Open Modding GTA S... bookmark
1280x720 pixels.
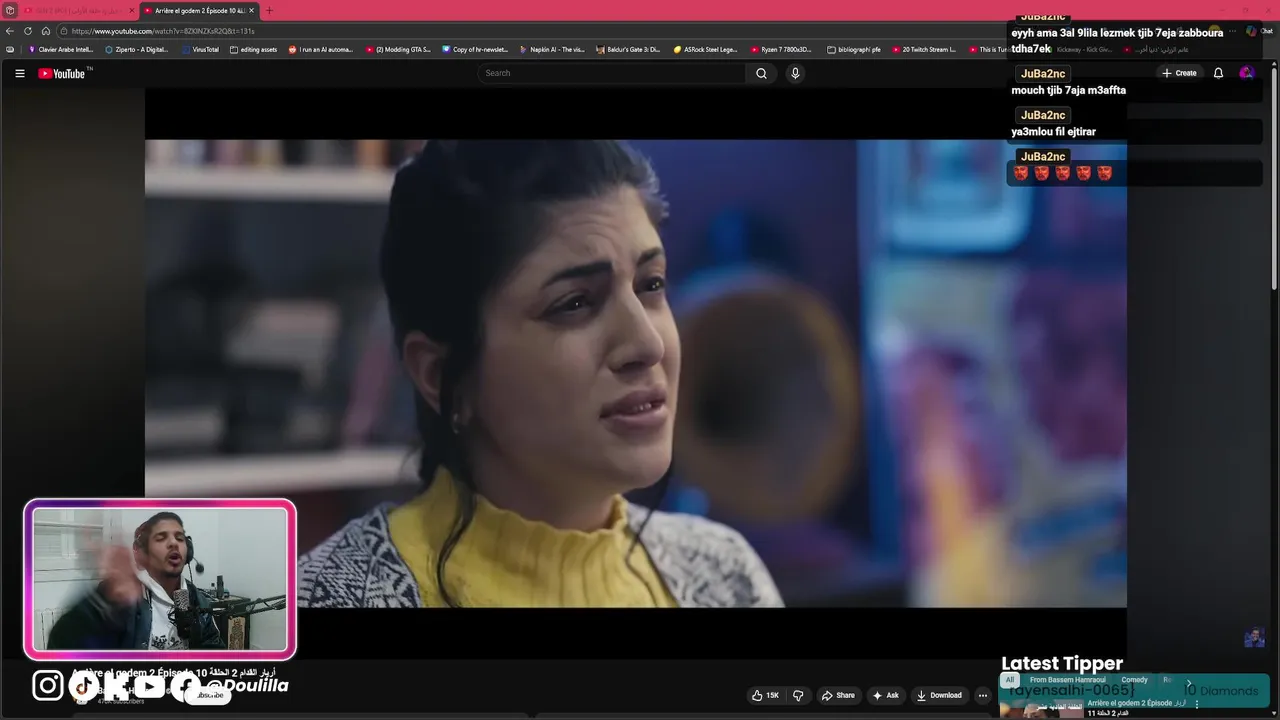coord(398,49)
